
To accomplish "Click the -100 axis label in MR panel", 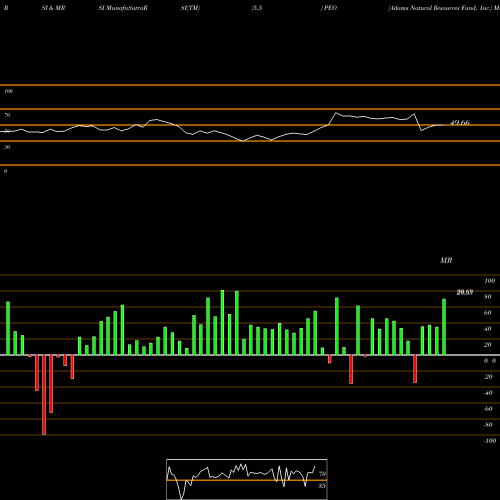I will click(x=490, y=441).
